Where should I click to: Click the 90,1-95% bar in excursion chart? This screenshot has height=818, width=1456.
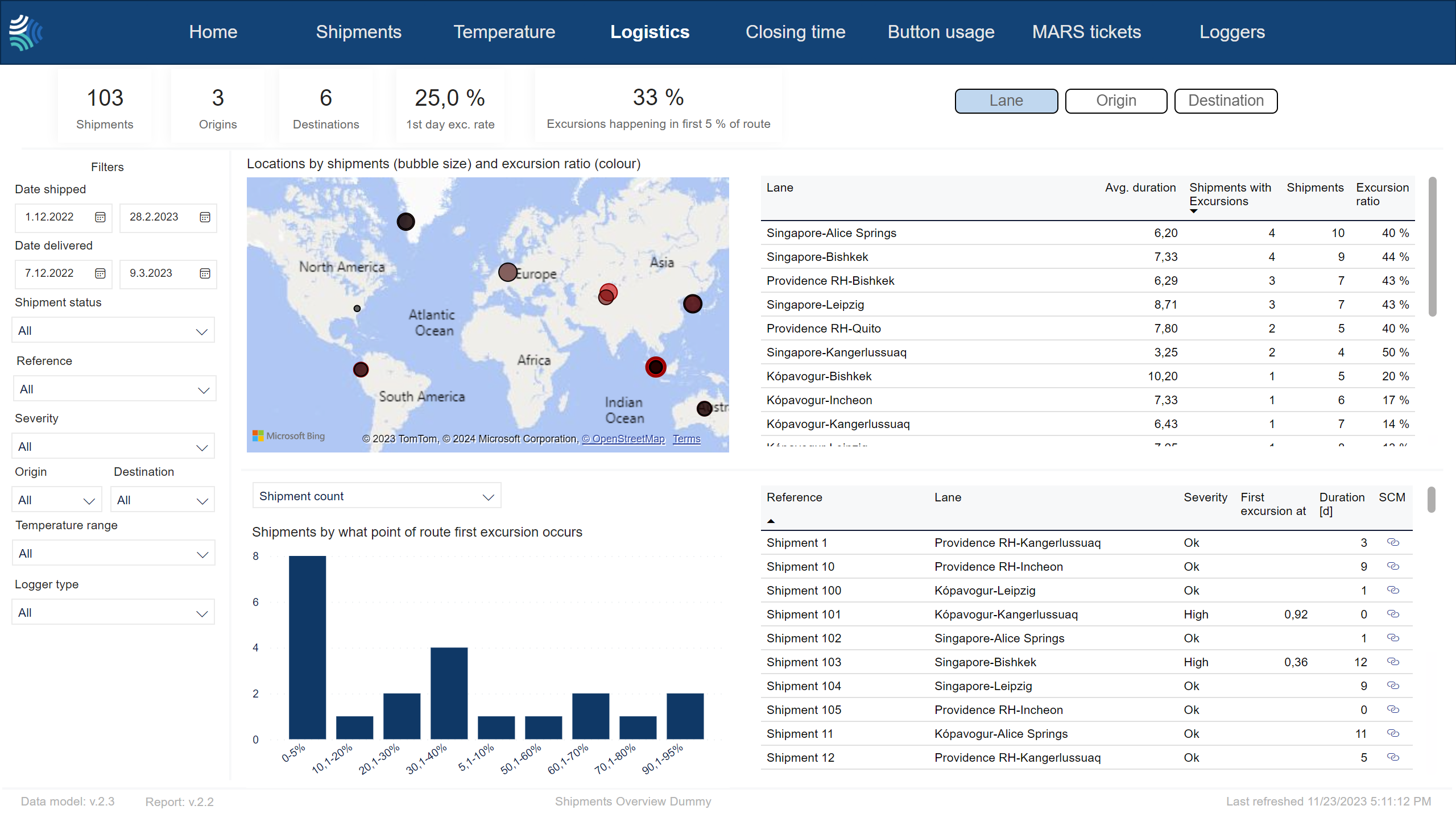685,716
